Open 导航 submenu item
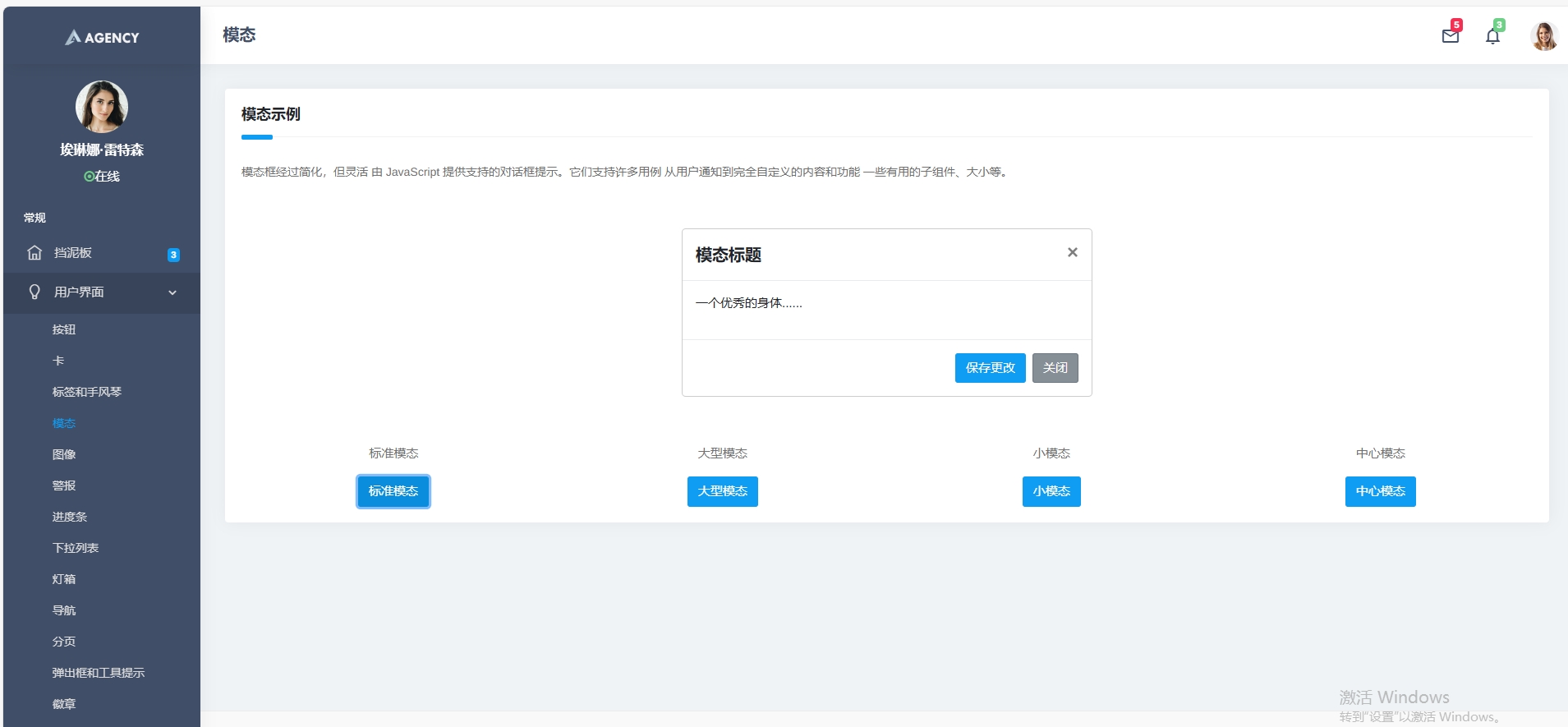The width and height of the screenshot is (1568, 727). [x=64, y=610]
